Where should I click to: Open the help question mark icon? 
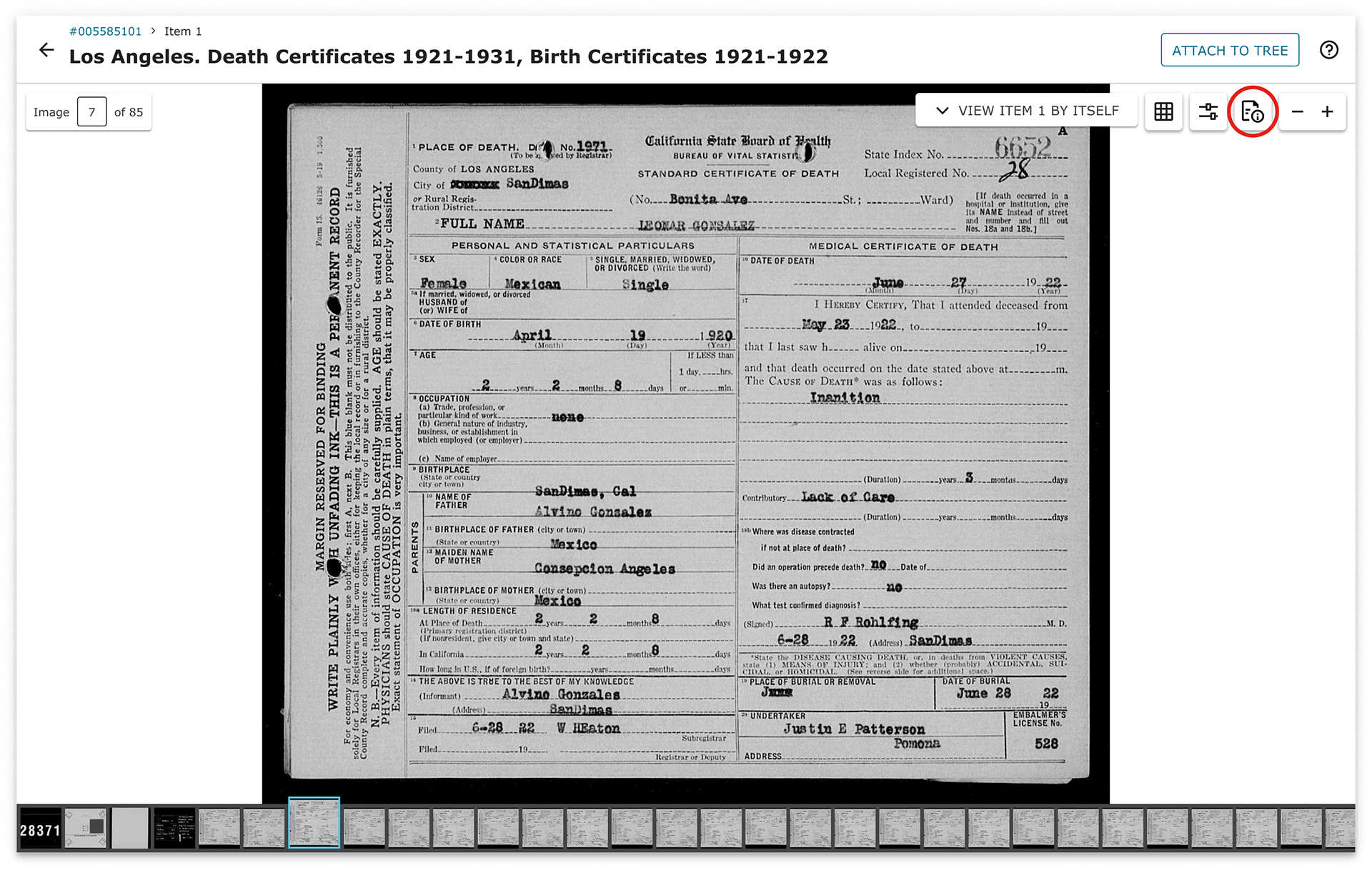[x=1328, y=50]
